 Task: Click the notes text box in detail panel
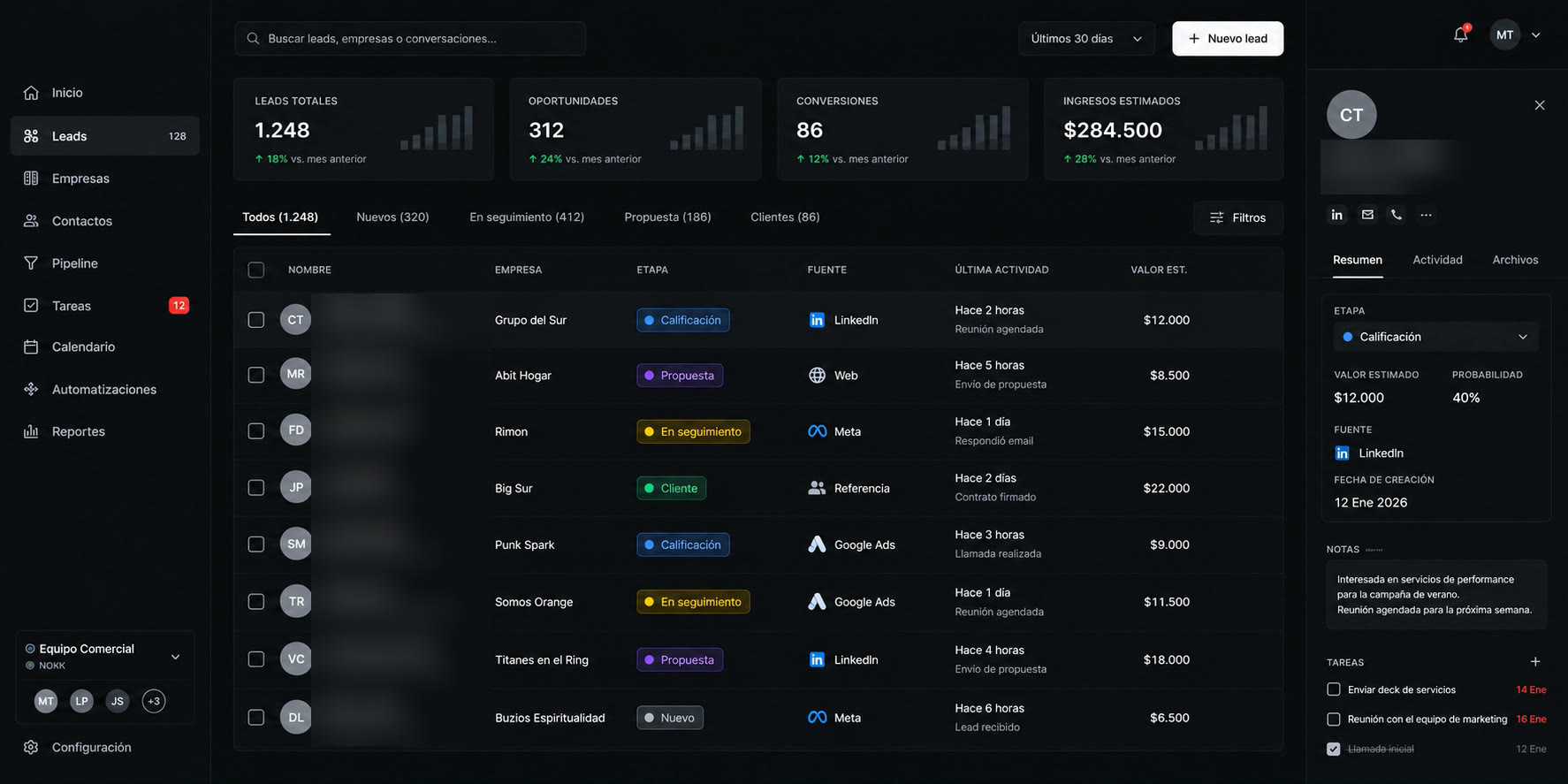[1436, 595]
